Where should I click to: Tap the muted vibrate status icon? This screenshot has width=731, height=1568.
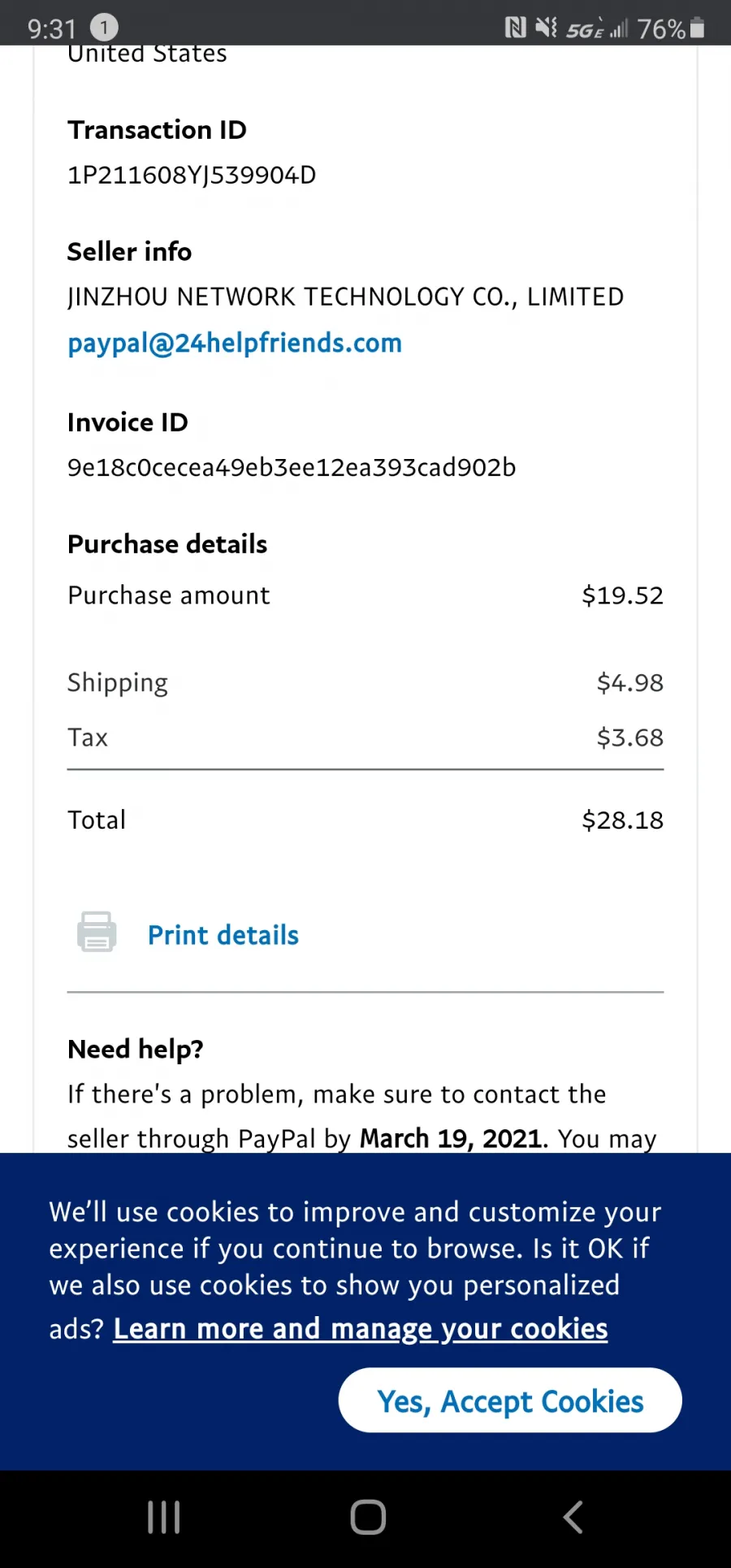(547, 28)
